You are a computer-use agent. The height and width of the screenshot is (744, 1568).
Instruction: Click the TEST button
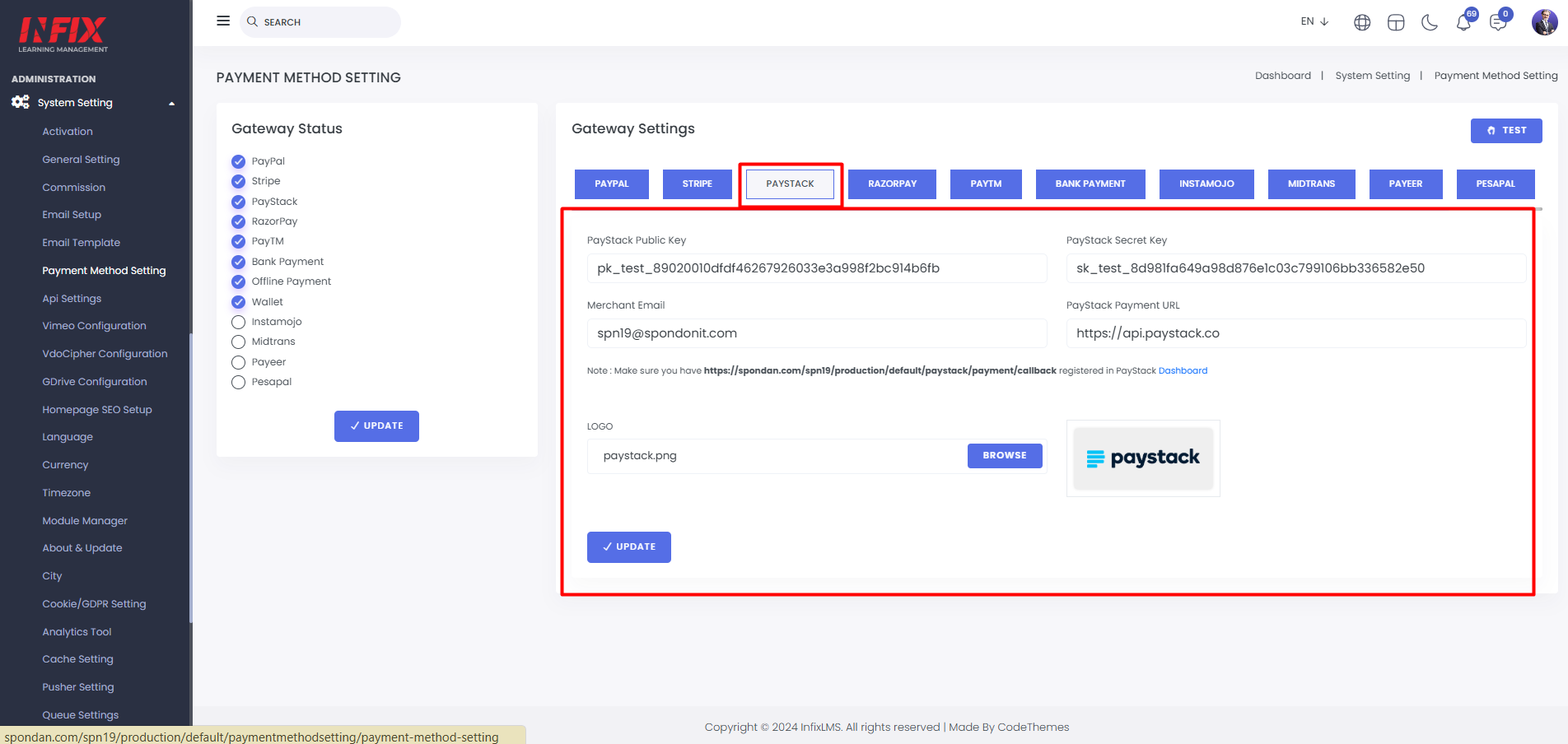click(1506, 130)
